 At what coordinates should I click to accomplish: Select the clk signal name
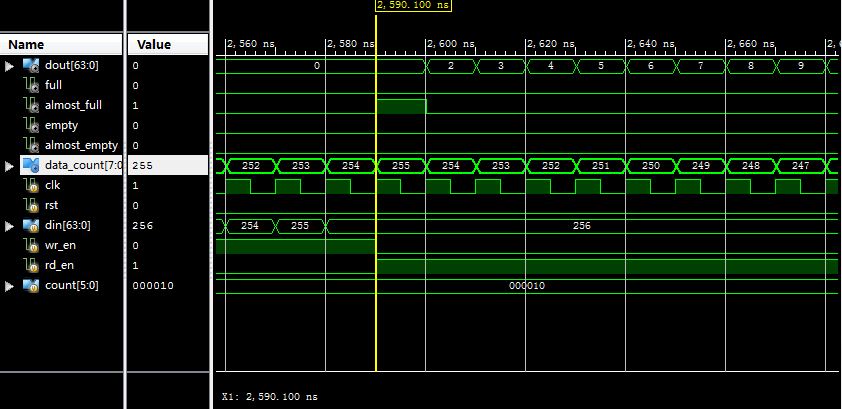pyautogui.click(x=53, y=186)
